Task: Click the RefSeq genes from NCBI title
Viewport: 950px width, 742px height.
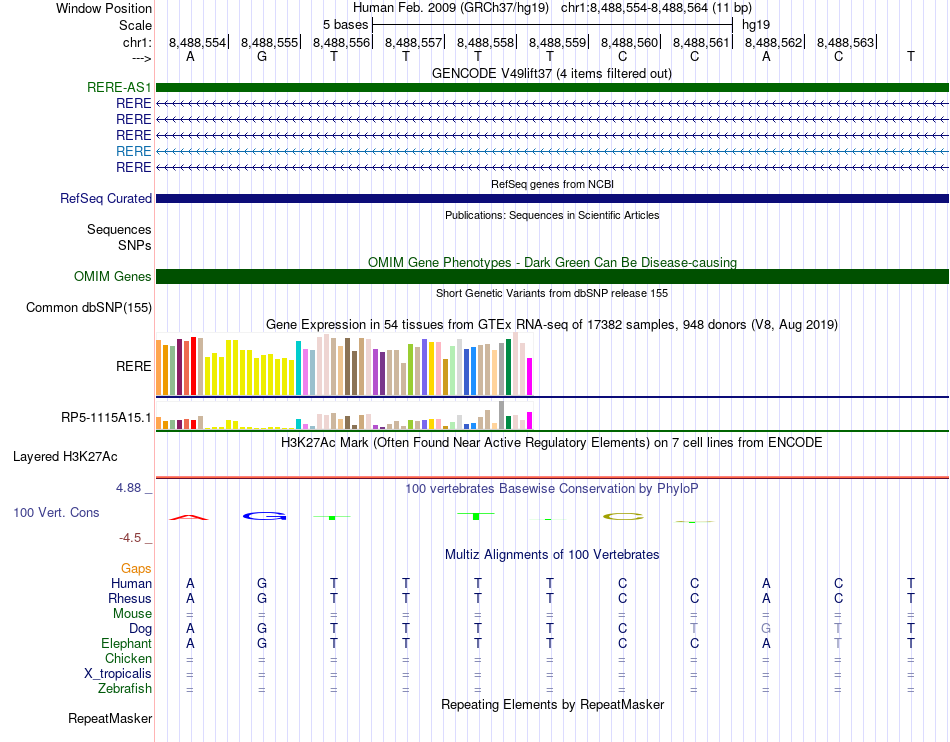Action: click(552, 184)
